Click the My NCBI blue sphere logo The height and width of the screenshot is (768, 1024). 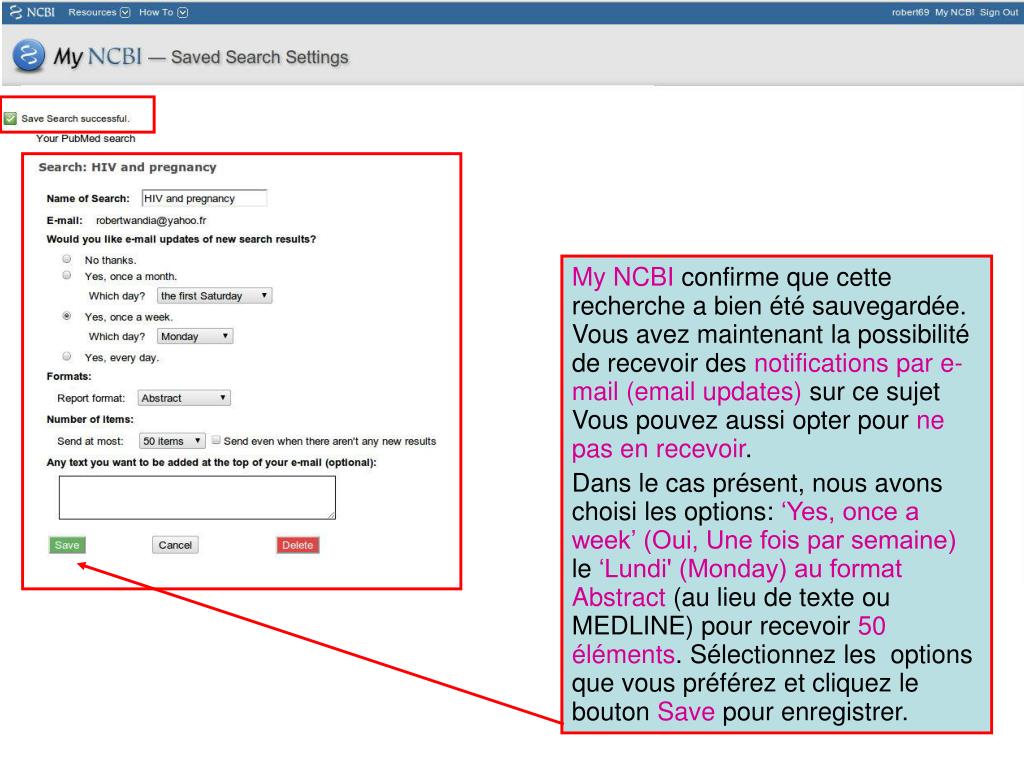pyautogui.click(x=29, y=56)
